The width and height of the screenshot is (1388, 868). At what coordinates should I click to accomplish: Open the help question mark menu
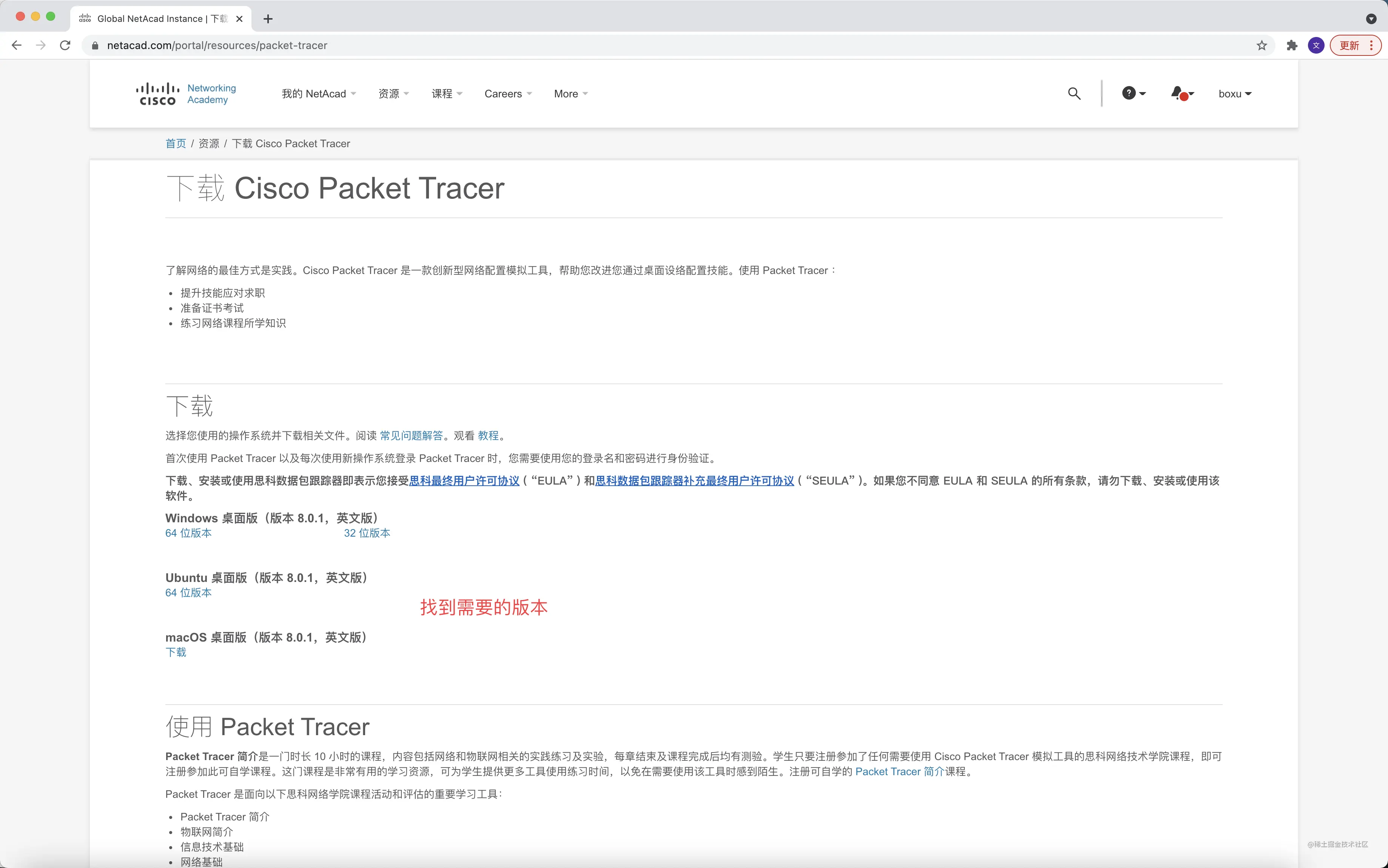(x=1134, y=94)
